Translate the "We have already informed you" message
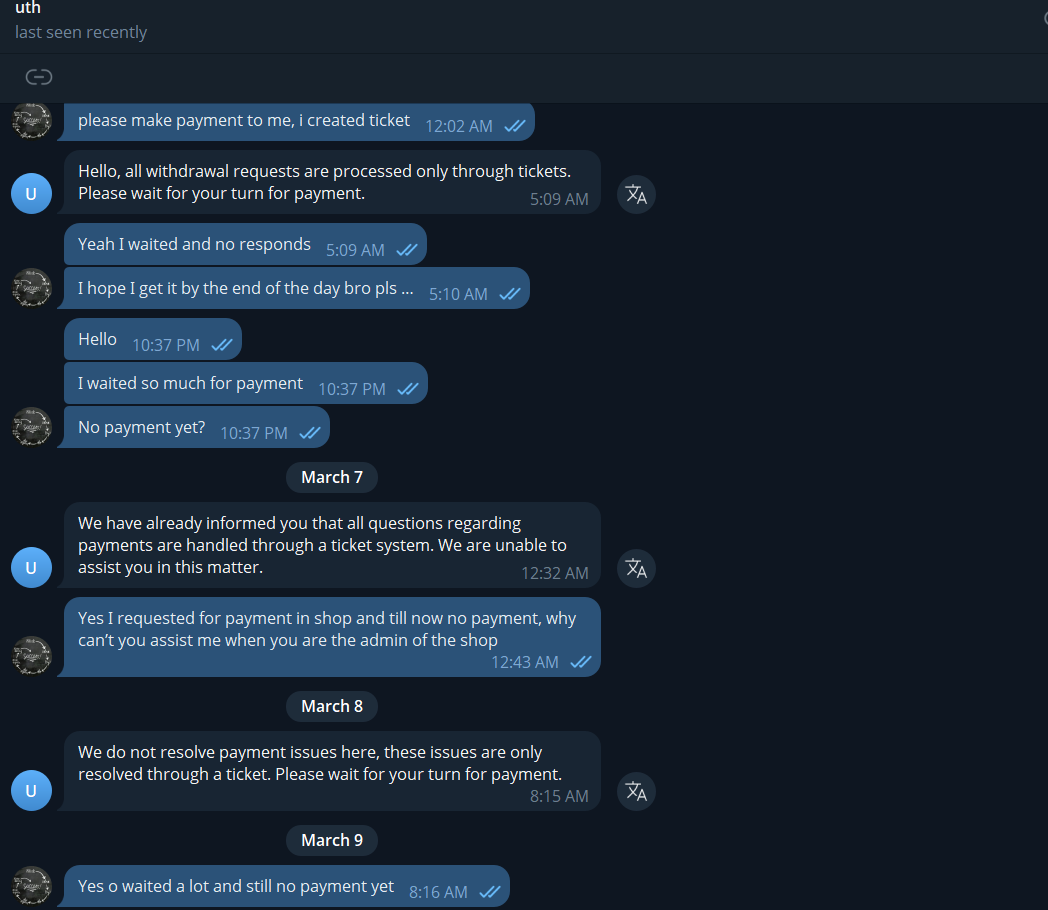Viewport: 1048px width, 910px height. [636, 568]
